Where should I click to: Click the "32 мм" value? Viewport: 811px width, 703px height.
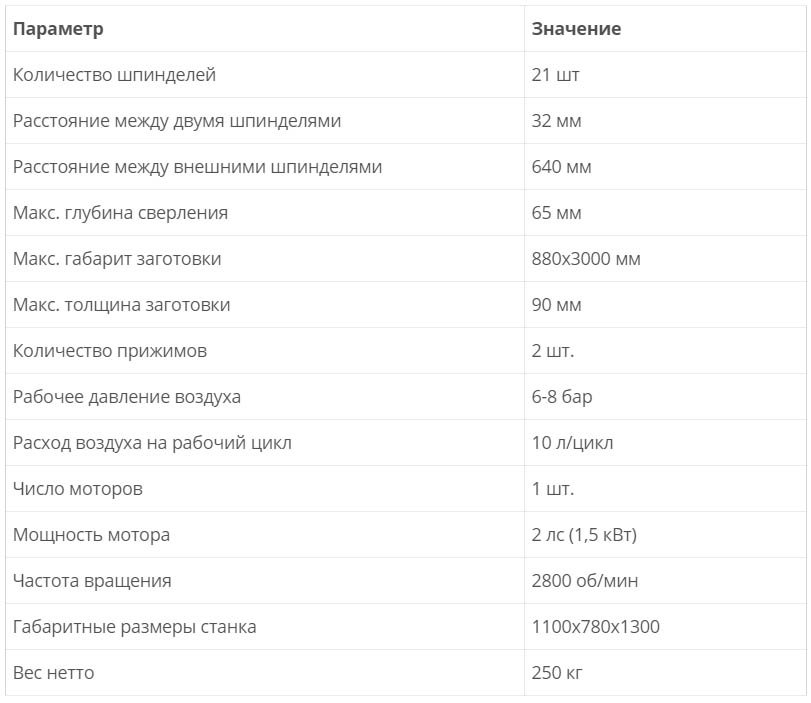click(556, 121)
